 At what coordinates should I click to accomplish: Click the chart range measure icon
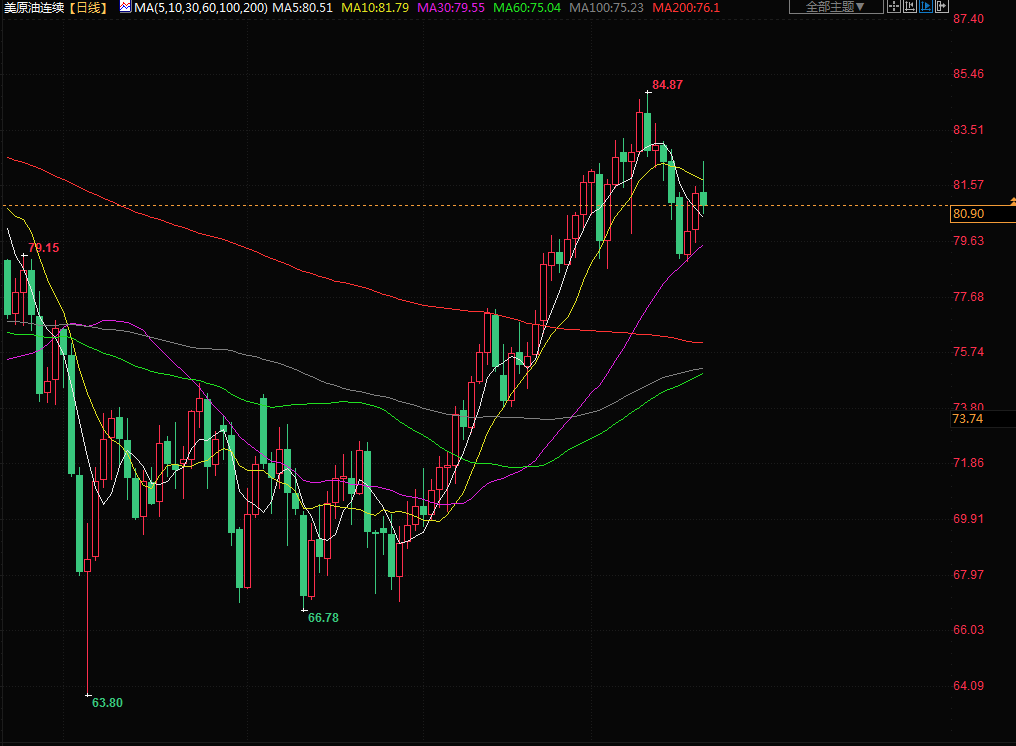click(910, 7)
